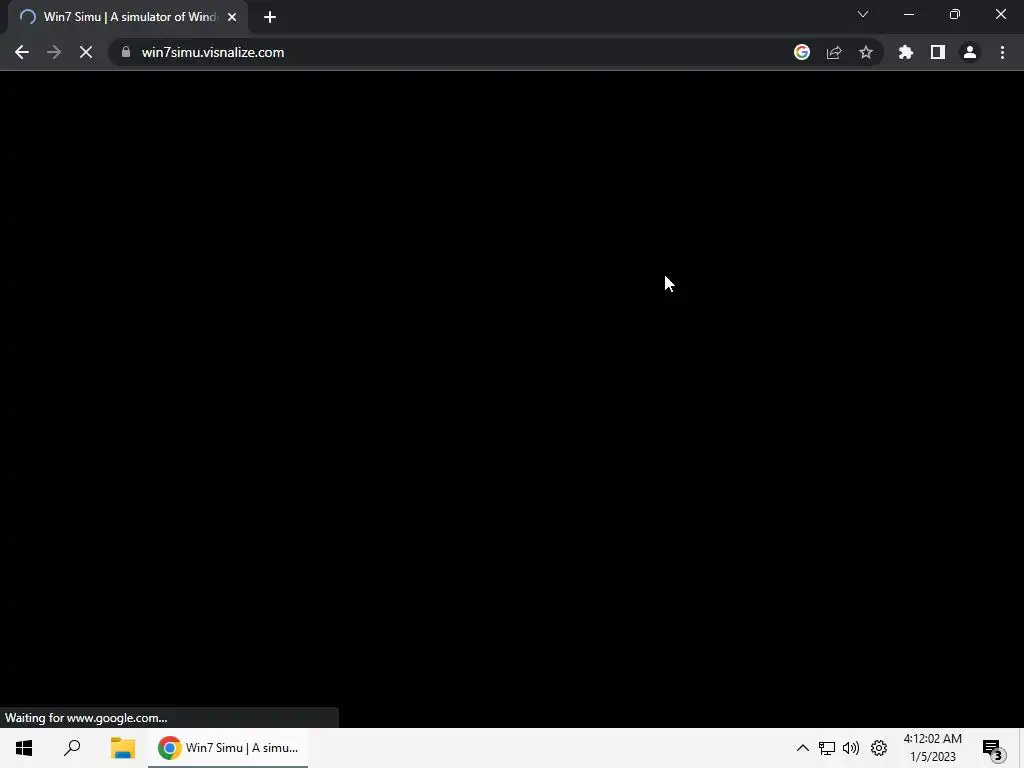
Task: View site information via the lock icon
Action: tap(126, 52)
